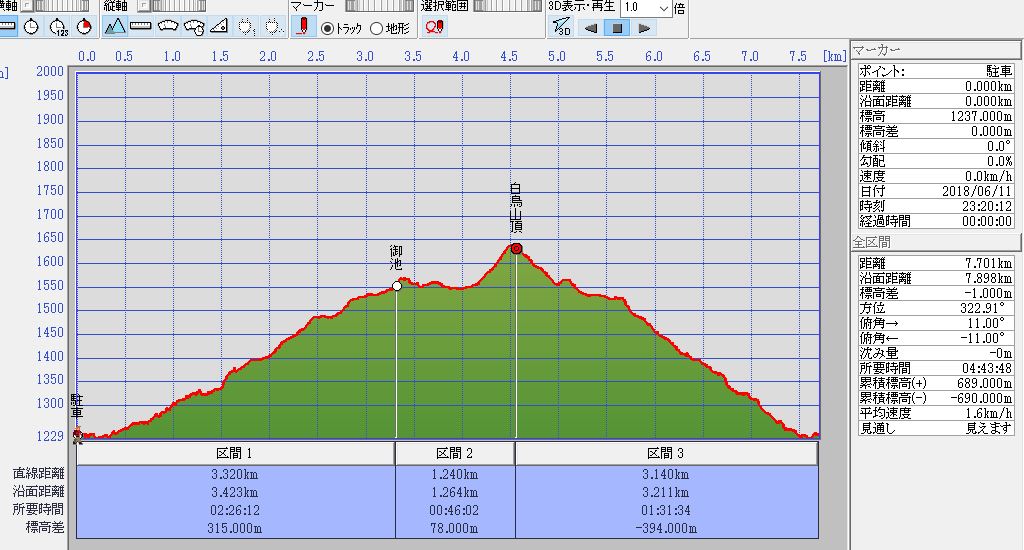Open the 3D view icon
The width and height of the screenshot is (1024, 550).
(561, 27)
